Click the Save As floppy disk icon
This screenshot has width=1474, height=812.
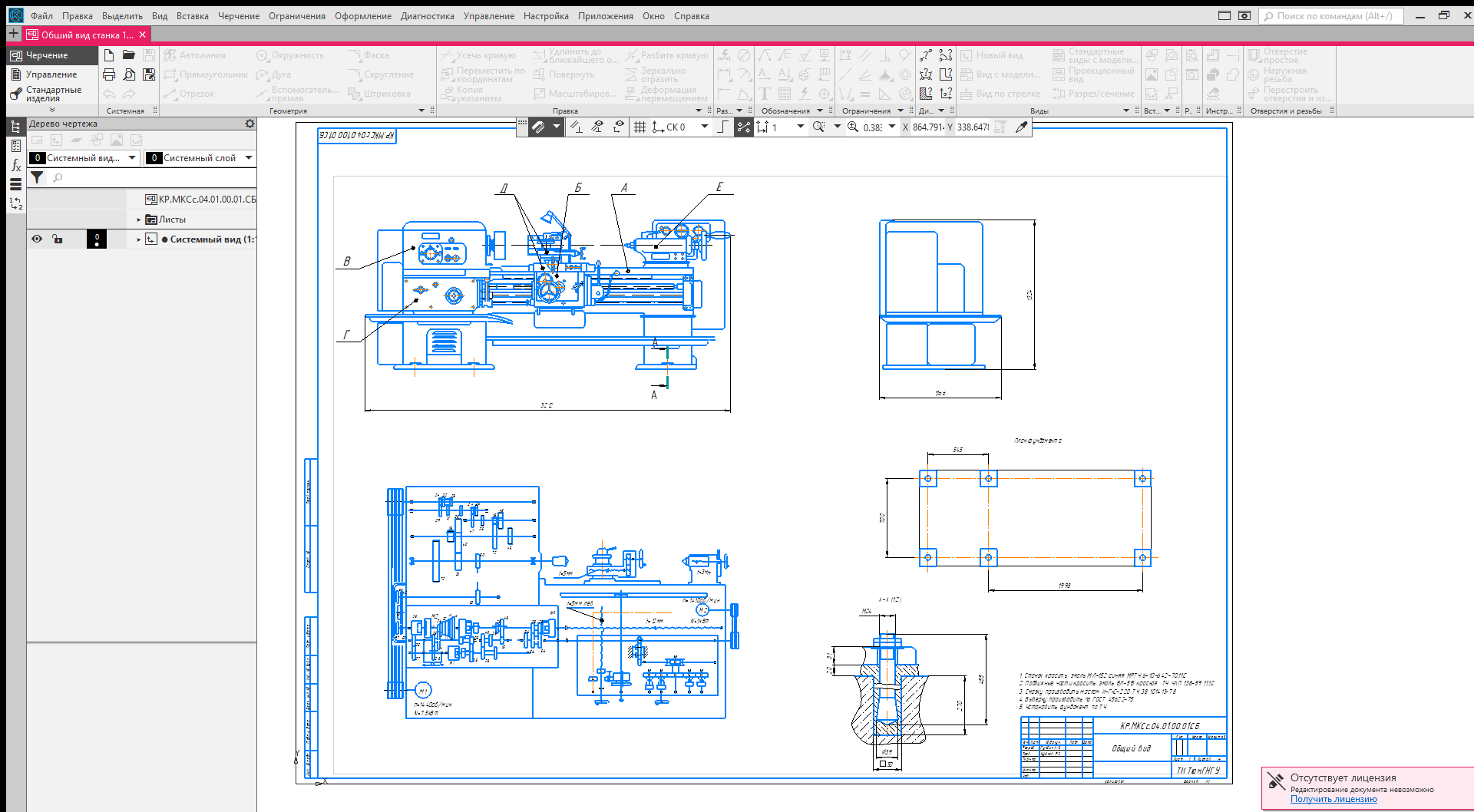(149, 74)
